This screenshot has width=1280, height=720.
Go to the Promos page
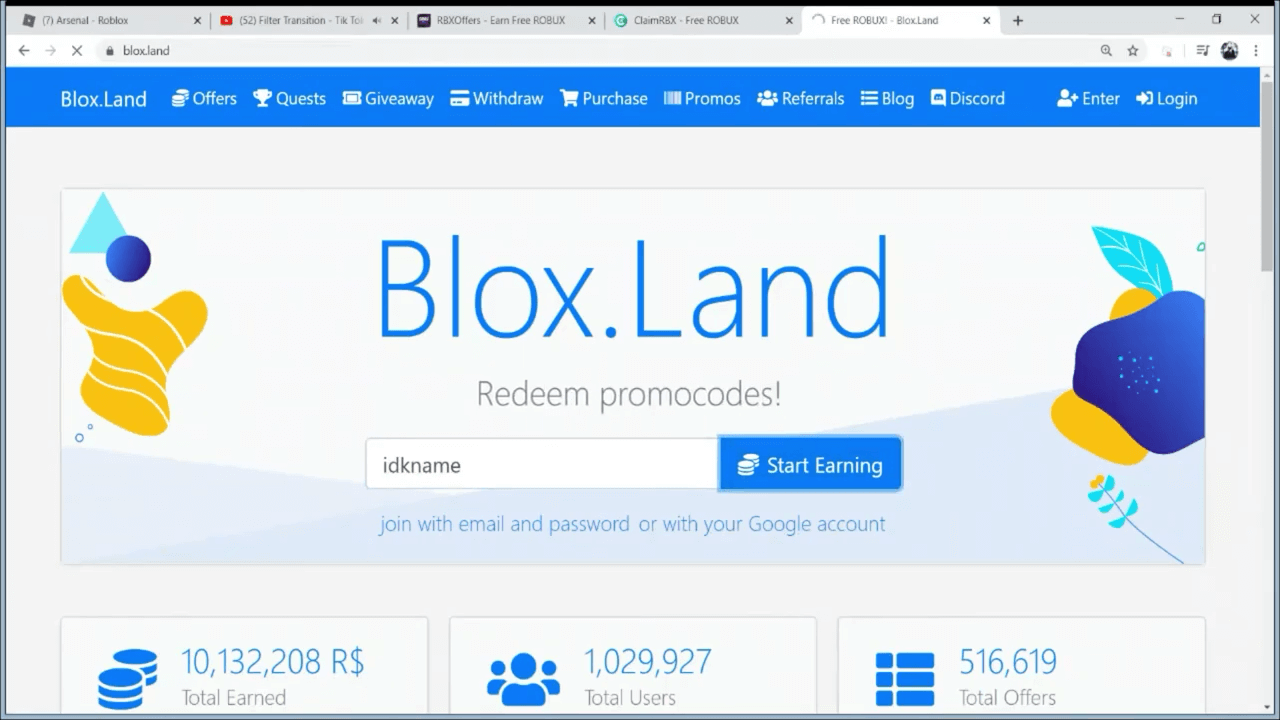point(702,98)
